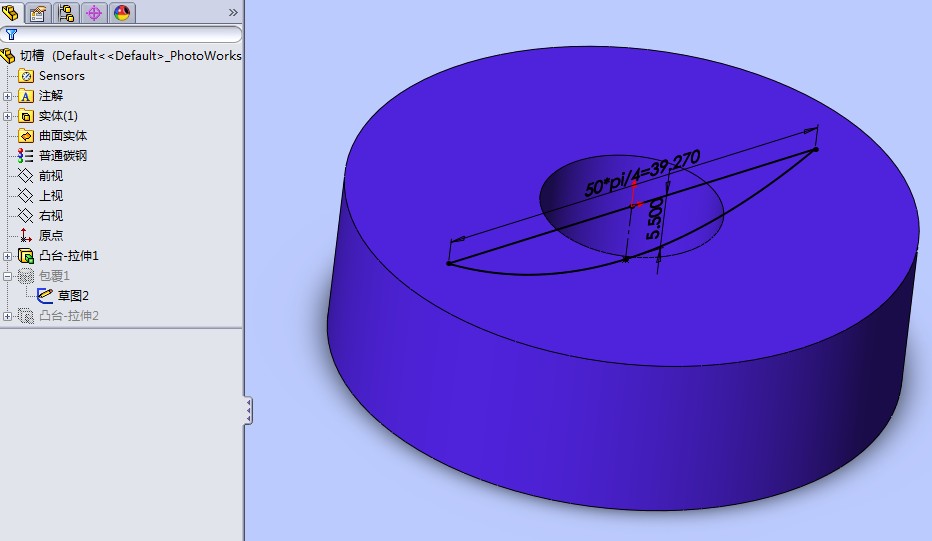The image size is (932, 541).
Task: Expand the 实体(1) solid bodies node
Action: tap(7, 117)
